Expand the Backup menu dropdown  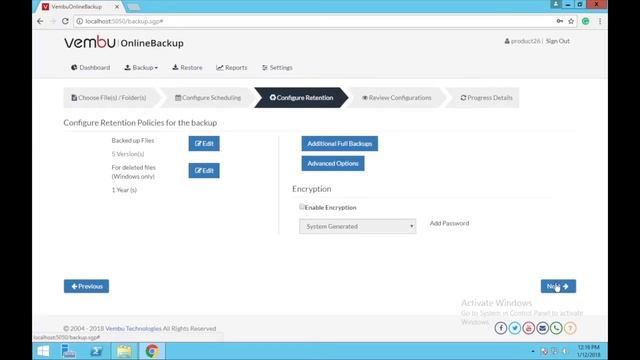click(141, 68)
